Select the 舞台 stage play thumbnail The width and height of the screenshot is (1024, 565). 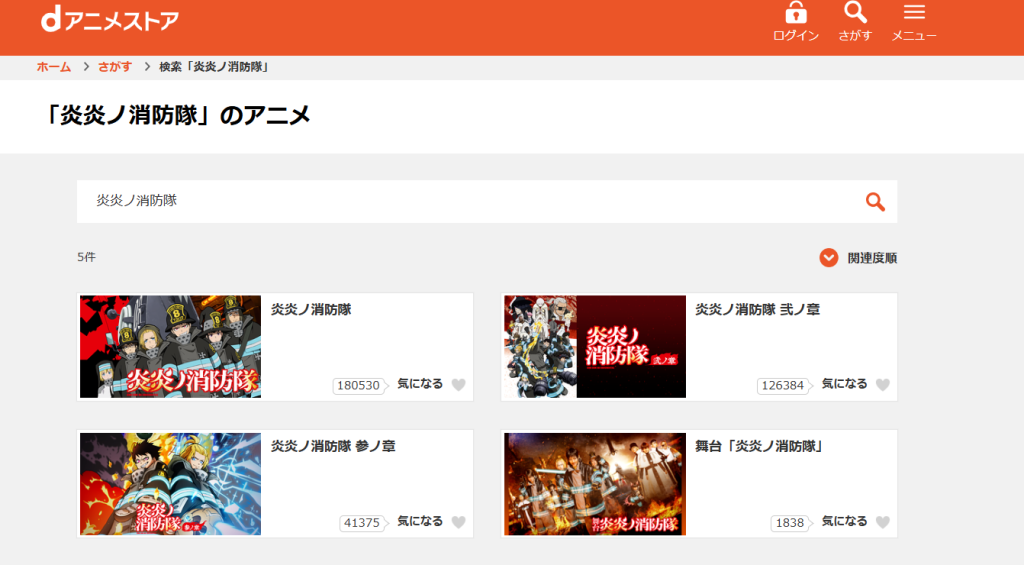click(x=595, y=484)
